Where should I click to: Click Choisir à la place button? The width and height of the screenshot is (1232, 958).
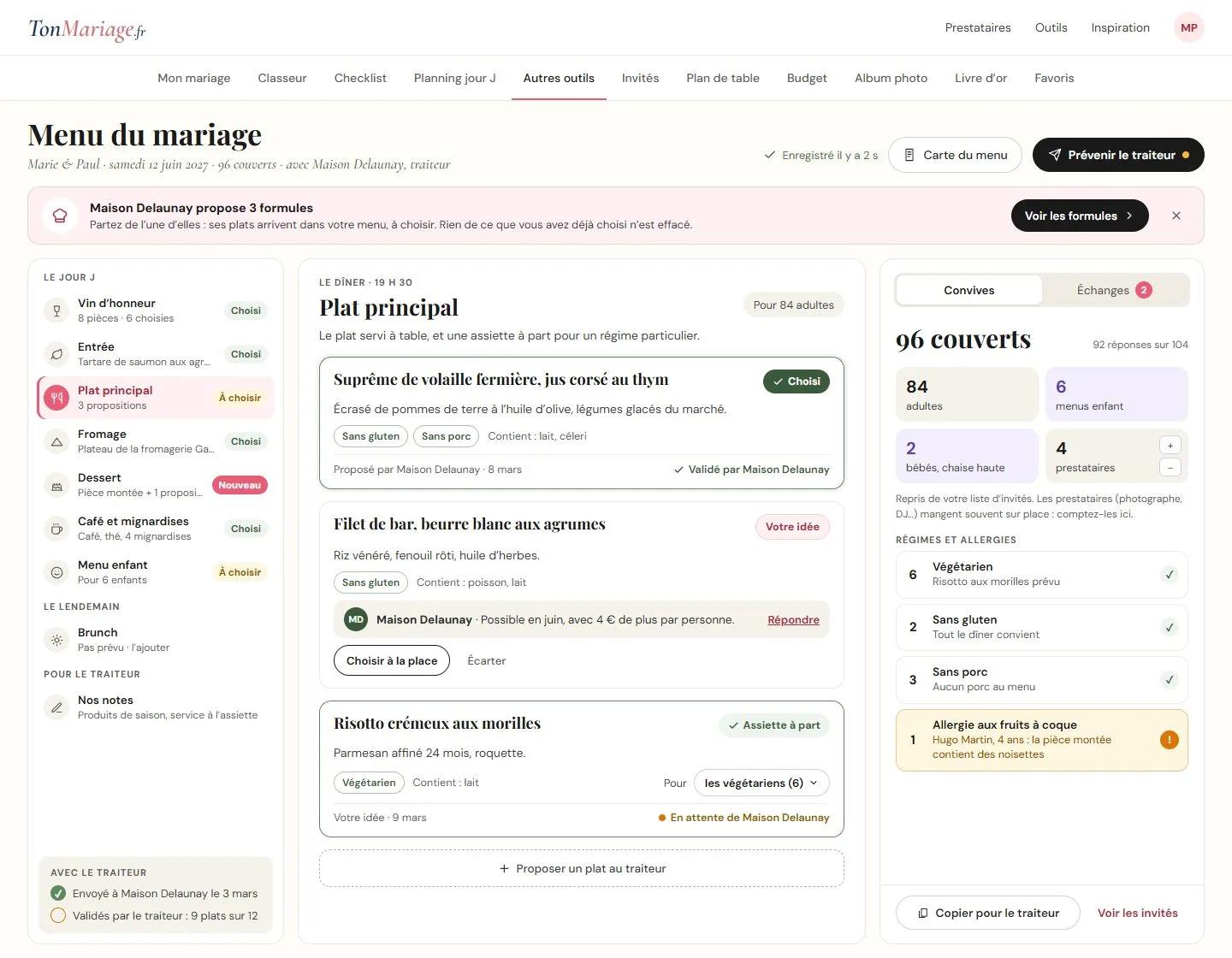coord(392,660)
